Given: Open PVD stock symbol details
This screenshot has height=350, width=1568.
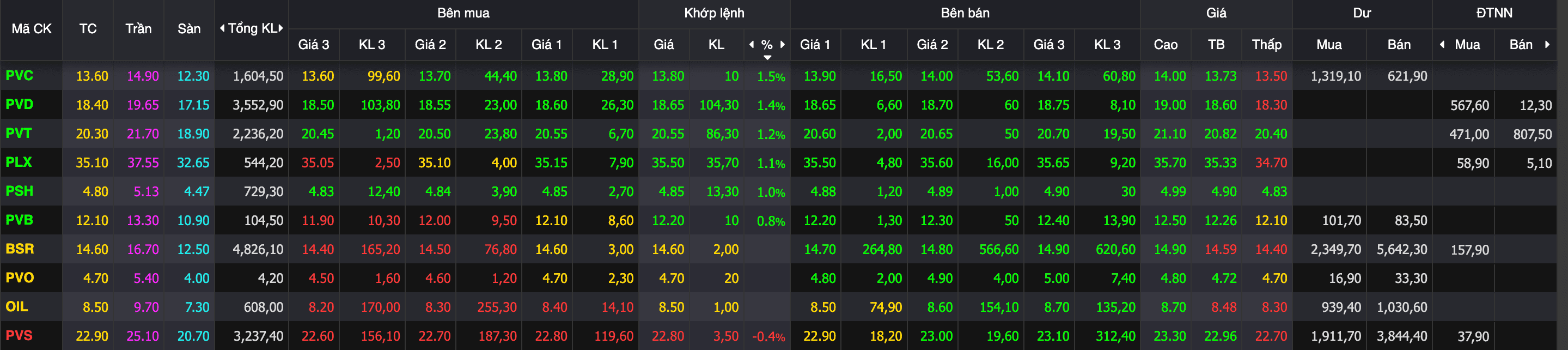Looking at the screenshot, I should point(20,104).
